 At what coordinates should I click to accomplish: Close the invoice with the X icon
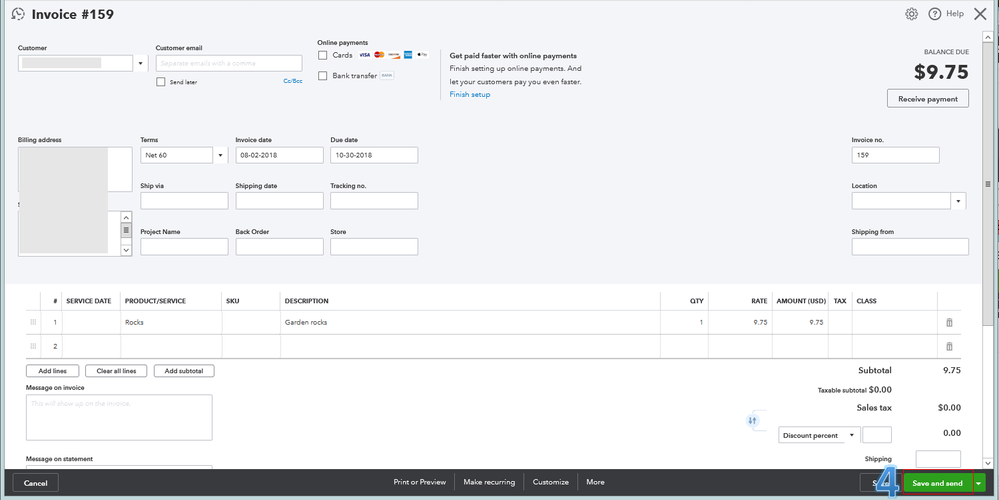click(979, 14)
